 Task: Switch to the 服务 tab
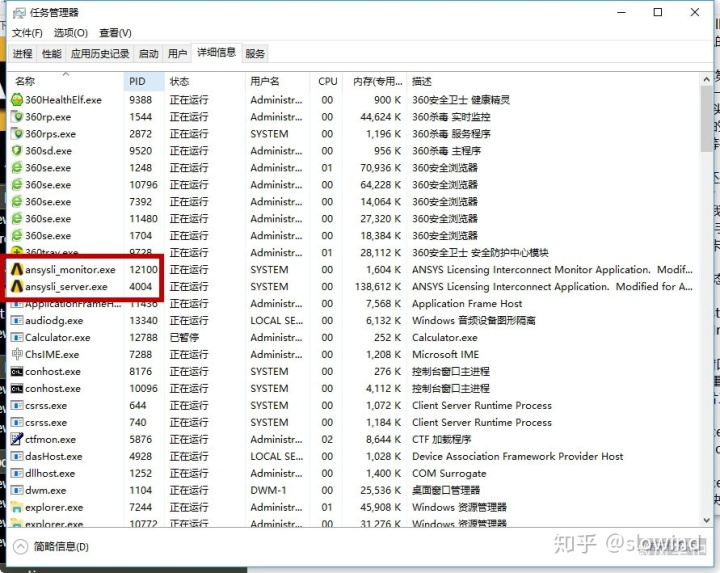[x=255, y=54]
